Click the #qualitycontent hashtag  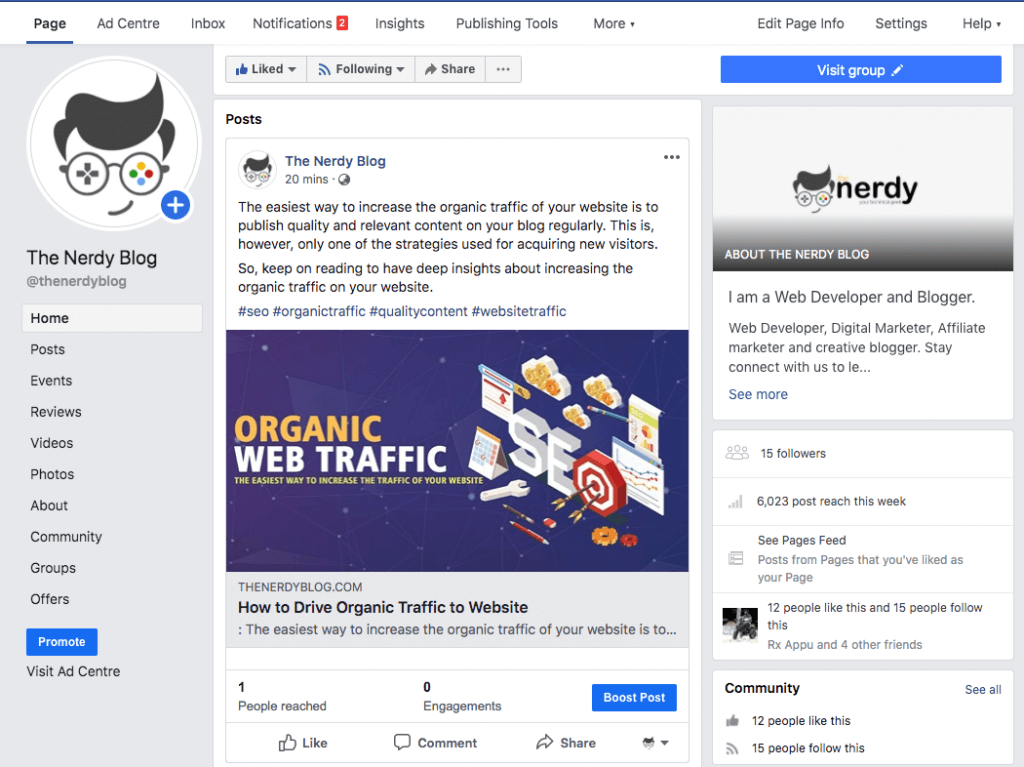click(419, 312)
